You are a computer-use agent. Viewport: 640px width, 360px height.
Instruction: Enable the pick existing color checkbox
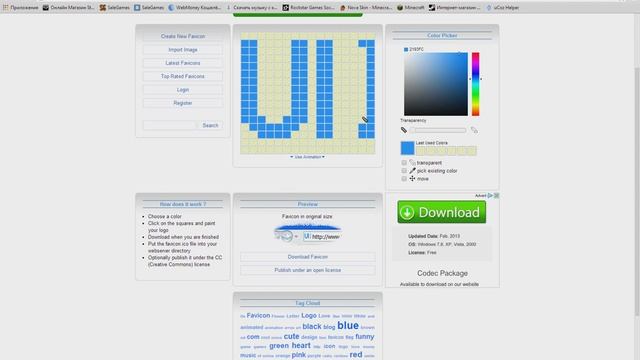click(404, 171)
